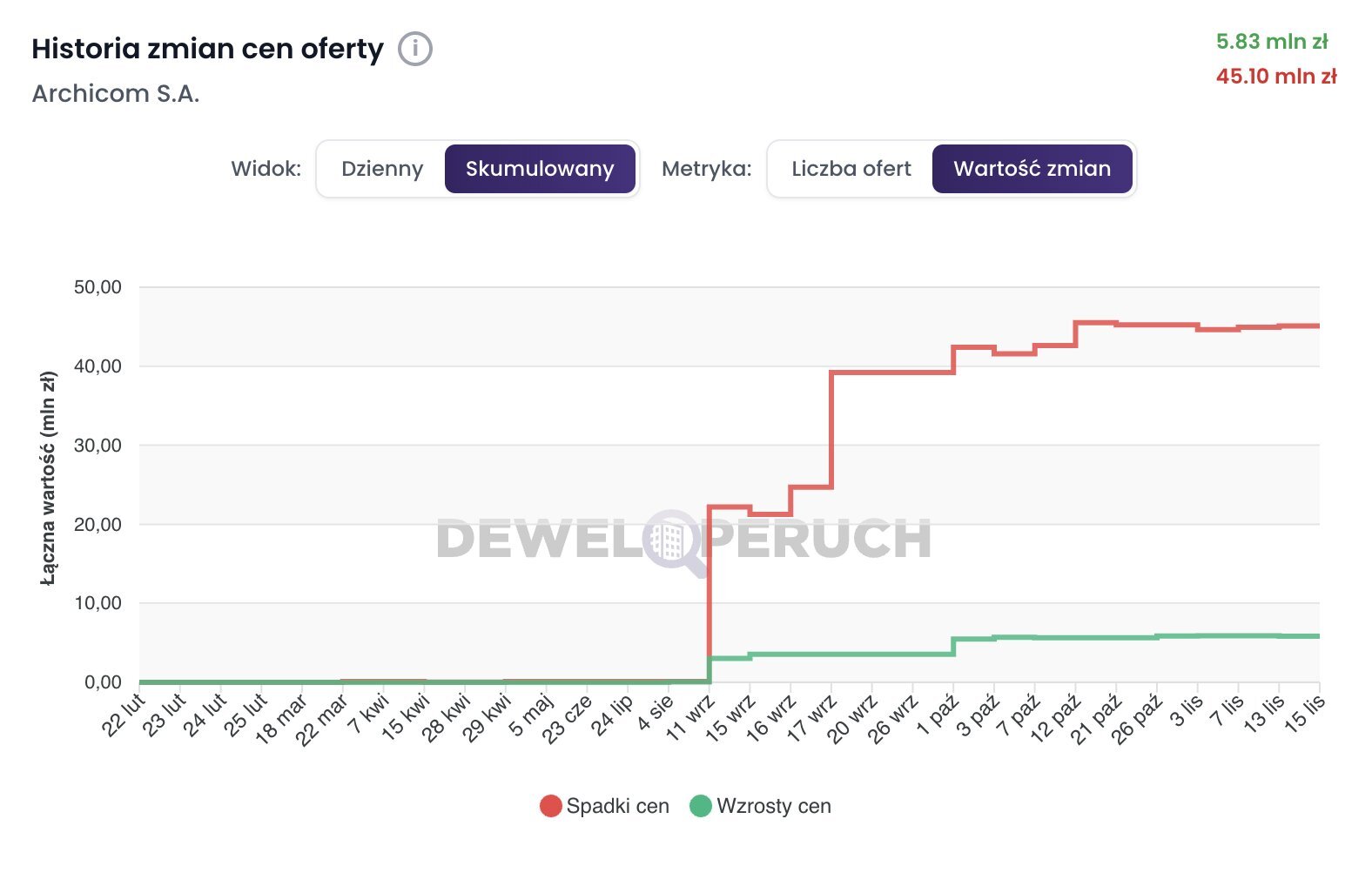Click the green Wzrosty cen legend dot
The width and height of the screenshot is (1372, 886).
[701, 806]
